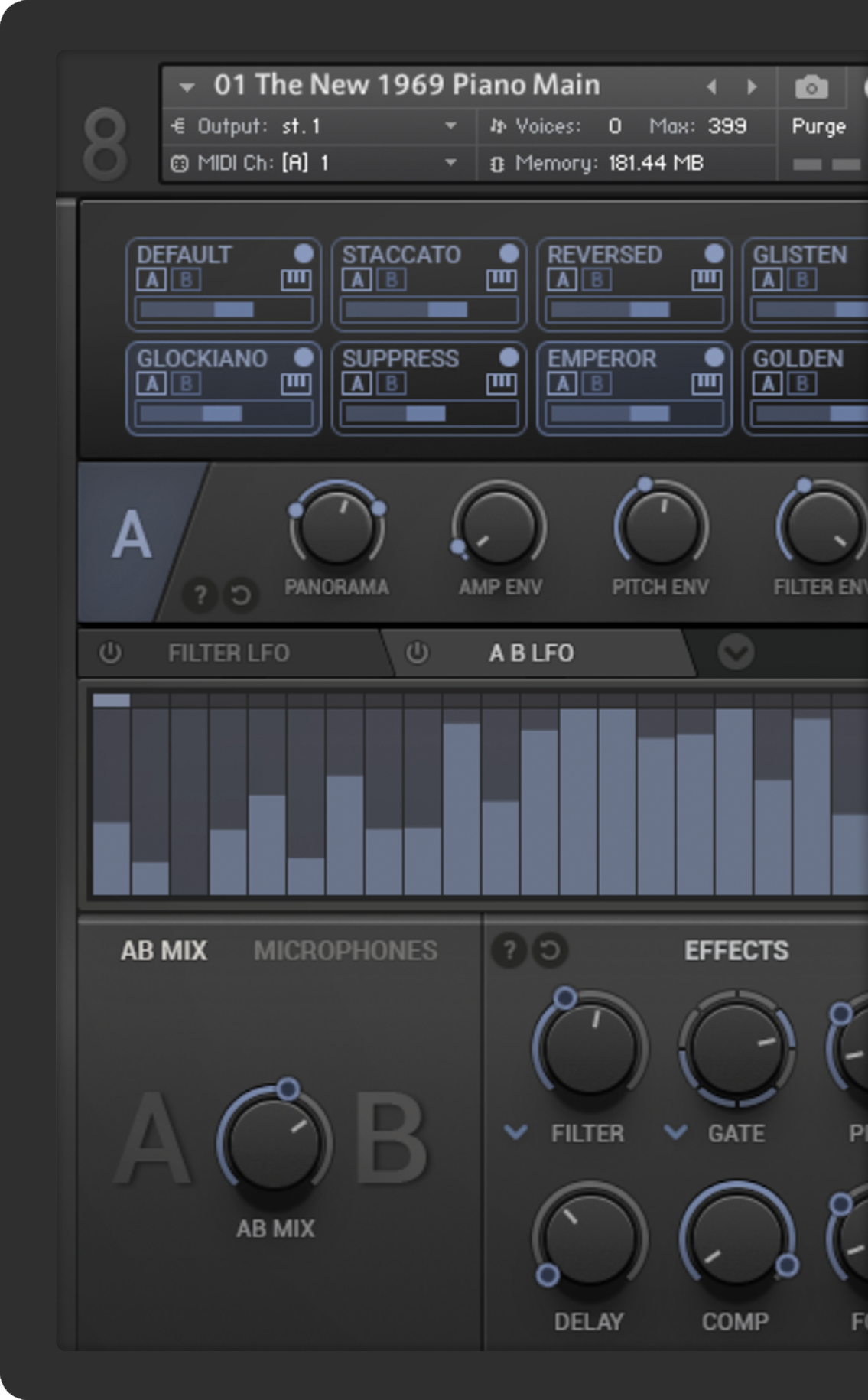Screen dimensions: 868x1400
Task: Toggle layer B on EMPEROR preset
Action: 597,383
